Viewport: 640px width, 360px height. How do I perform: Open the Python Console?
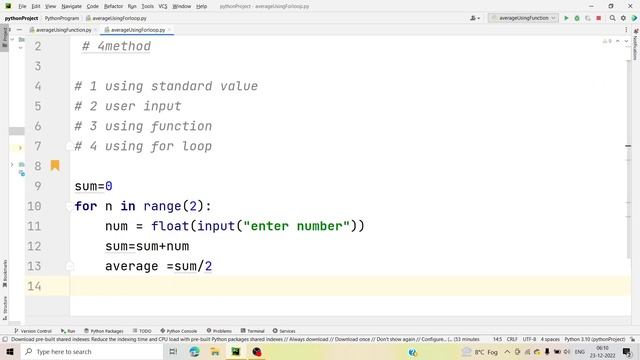point(179,331)
